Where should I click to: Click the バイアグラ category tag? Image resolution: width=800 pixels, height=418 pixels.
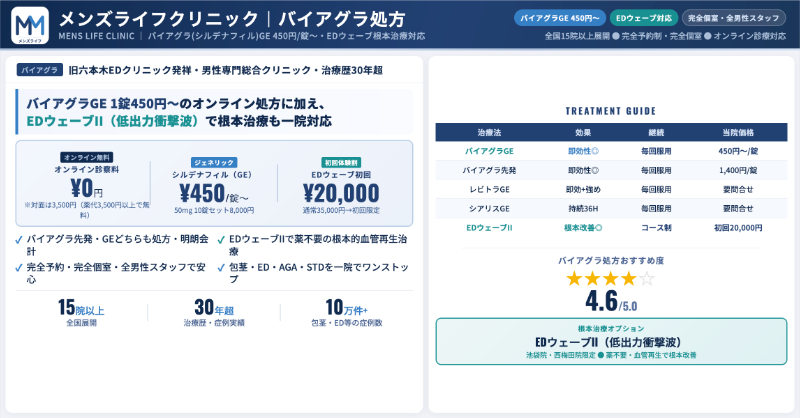39,71
